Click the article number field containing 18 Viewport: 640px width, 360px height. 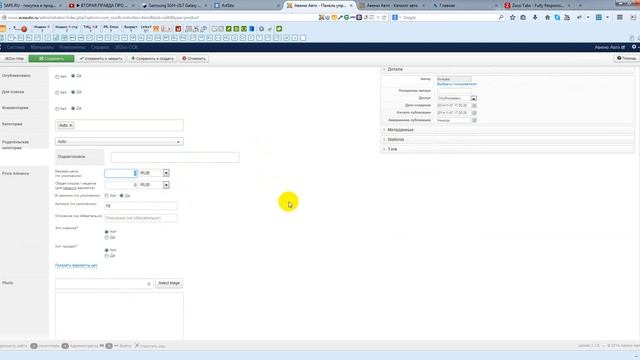(x=141, y=206)
